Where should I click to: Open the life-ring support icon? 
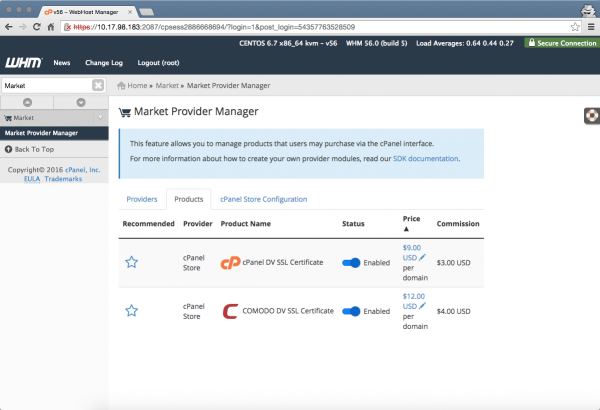pyautogui.click(x=592, y=116)
